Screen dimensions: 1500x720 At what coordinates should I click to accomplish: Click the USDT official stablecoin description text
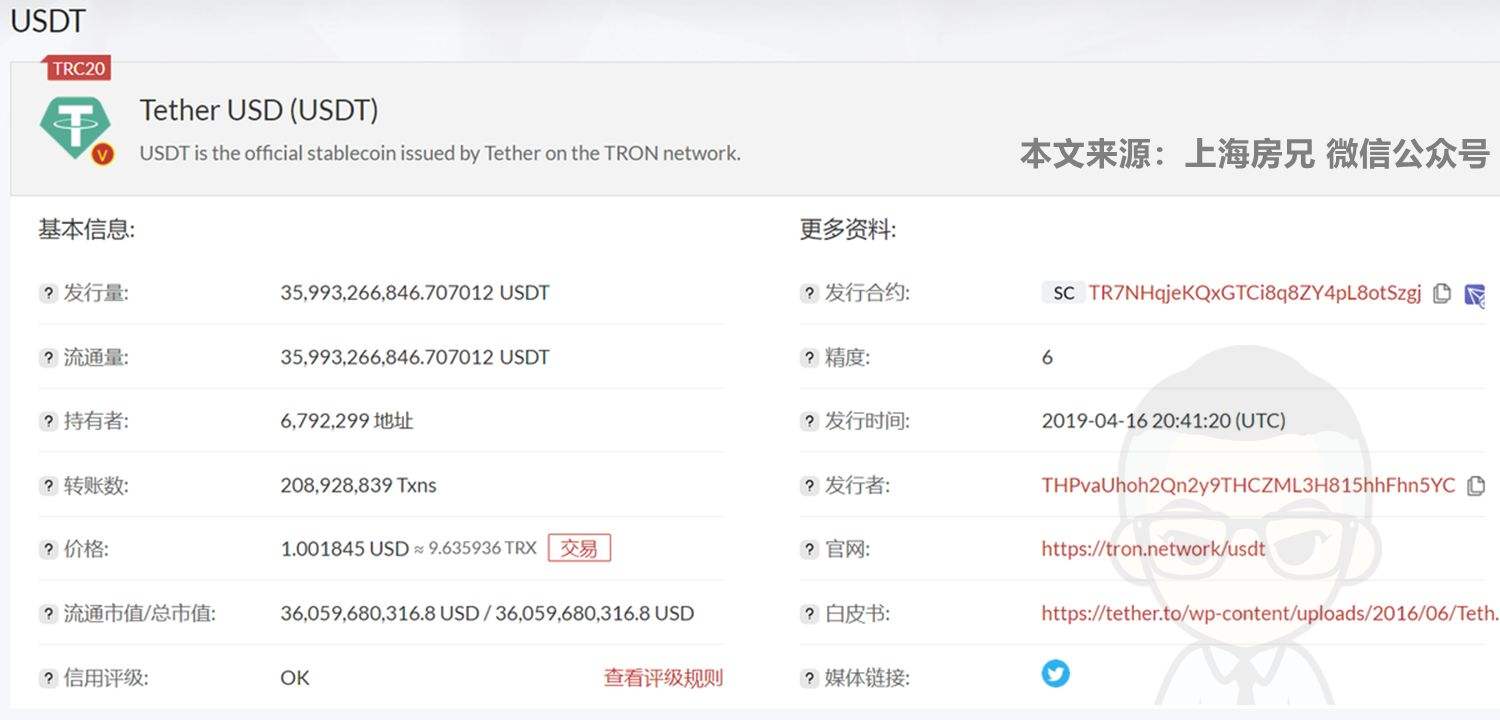(x=440, y=154)
